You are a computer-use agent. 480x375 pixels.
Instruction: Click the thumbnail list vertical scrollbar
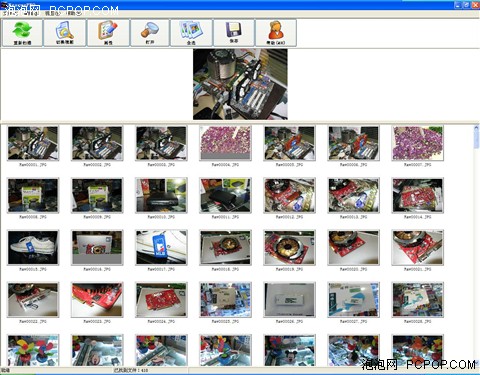tap(476, 246)
